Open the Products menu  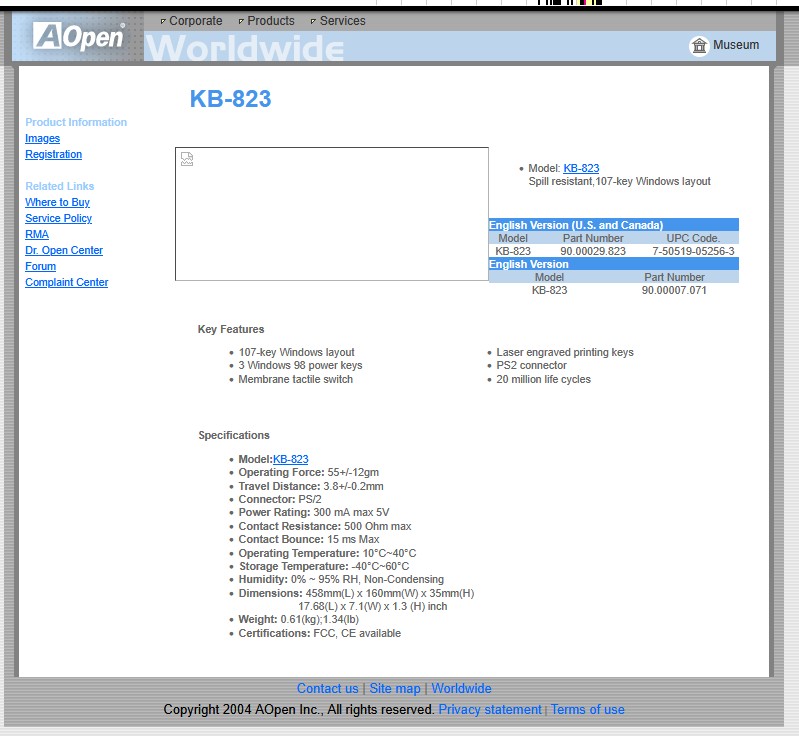(270, 20)
